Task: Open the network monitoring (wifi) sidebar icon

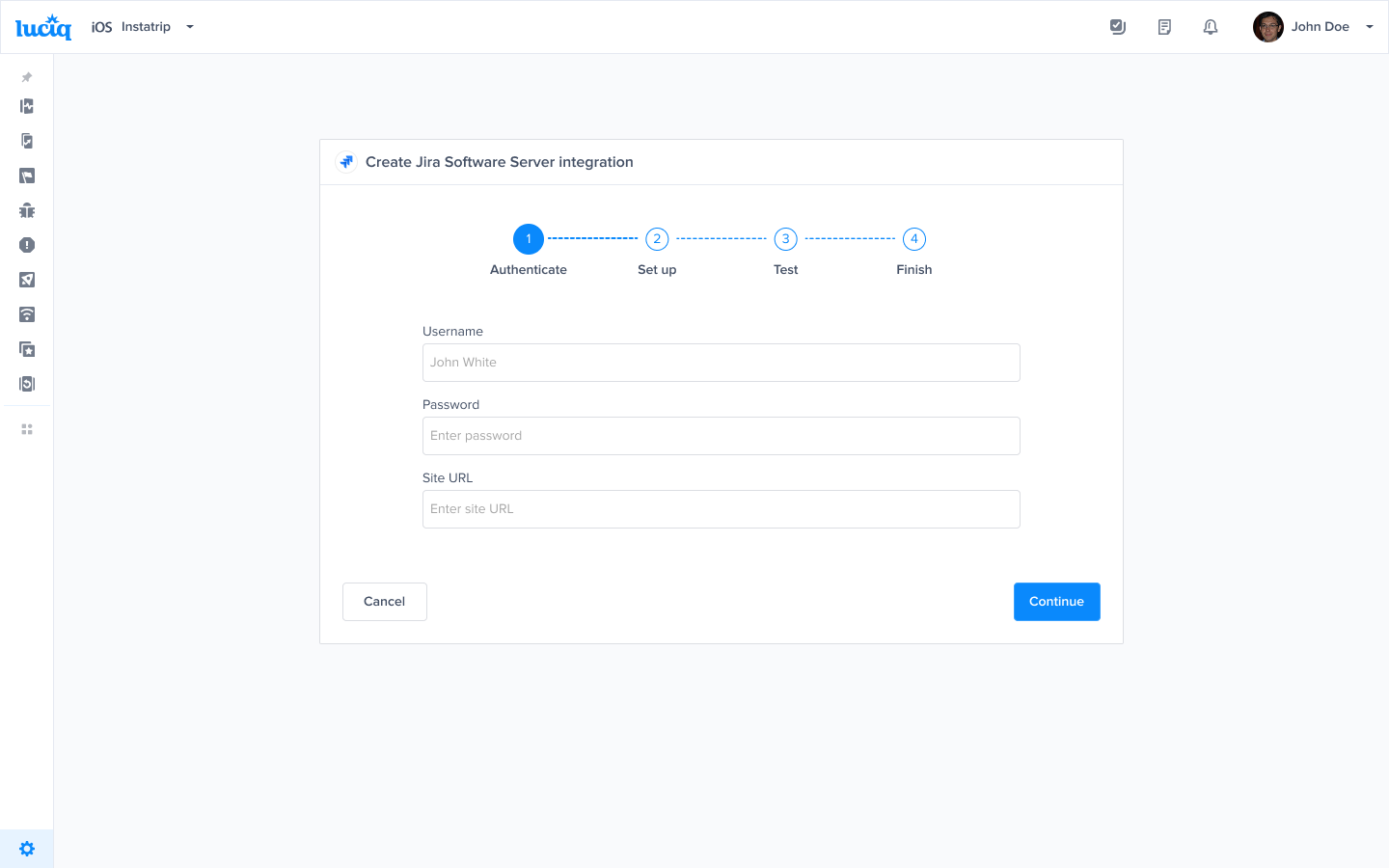Action: click(x=26, y=314)
